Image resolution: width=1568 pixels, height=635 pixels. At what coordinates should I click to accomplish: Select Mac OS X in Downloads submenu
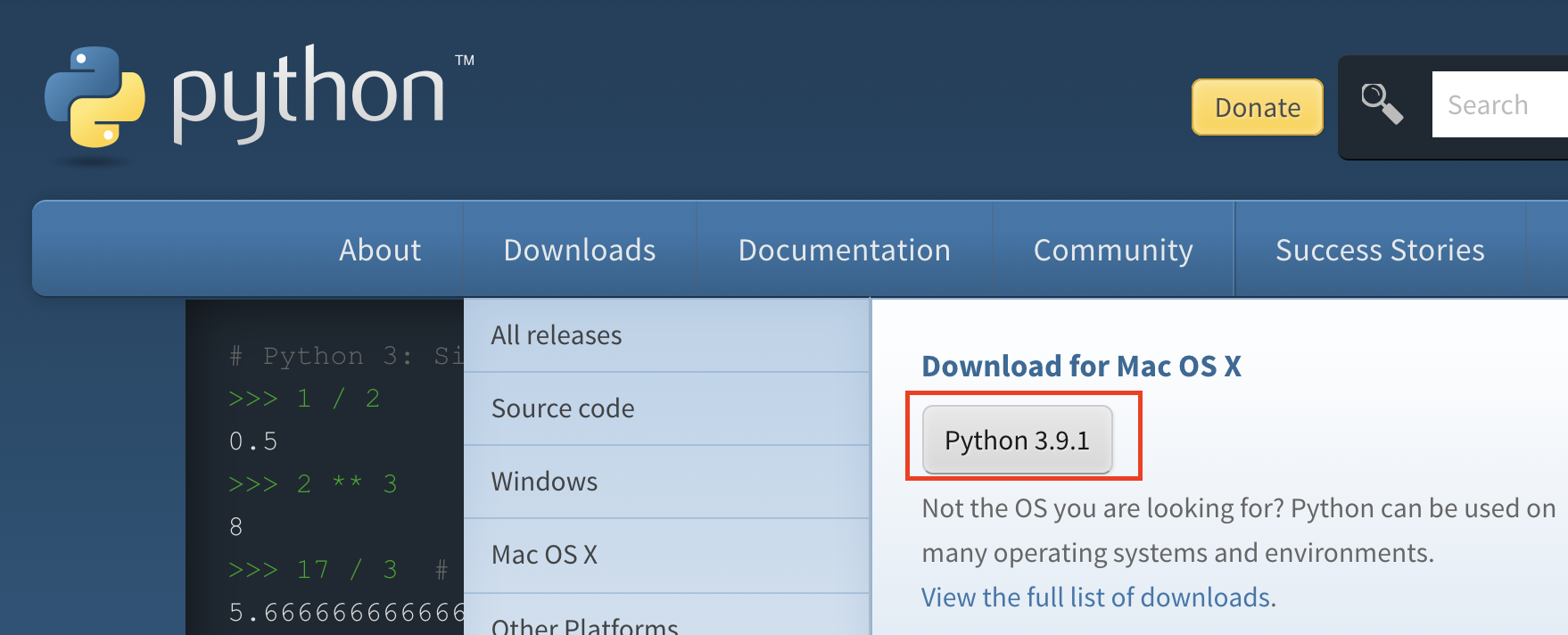pos(666,555)
